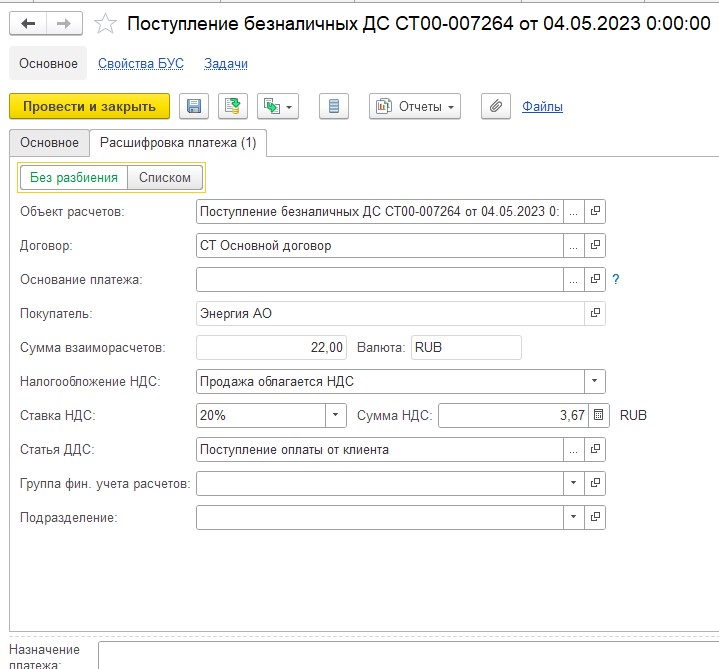Click the Сумма взаиморасчетов input field
The width and height of the screenshot is (719, 669).
pyautogui.click(x=272, y=347)
